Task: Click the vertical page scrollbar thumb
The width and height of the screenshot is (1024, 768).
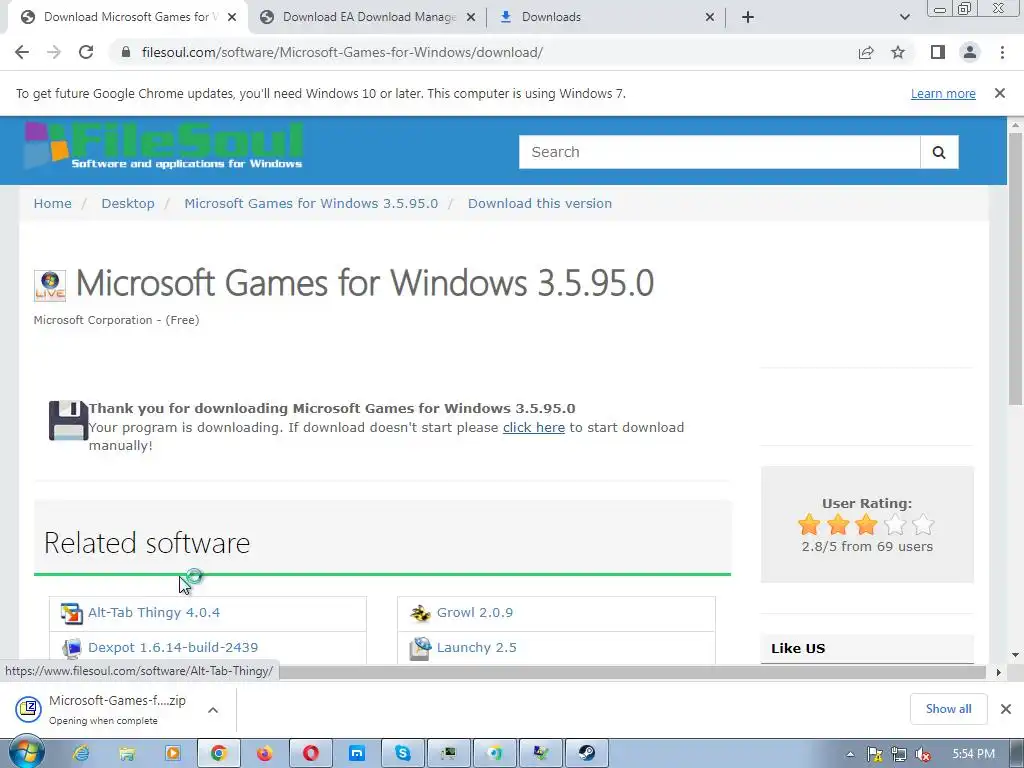Action: (x=1015, y=269)
